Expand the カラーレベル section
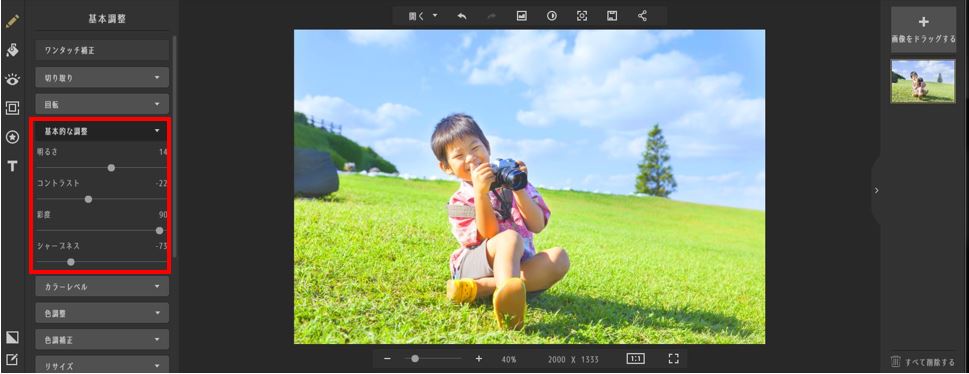 [102, 286]
